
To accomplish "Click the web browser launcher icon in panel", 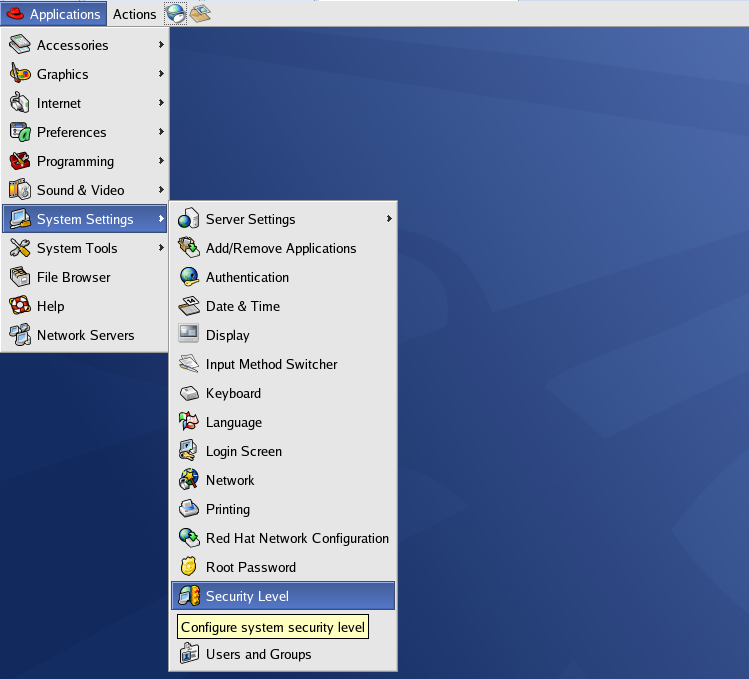I will click(176, 13).
